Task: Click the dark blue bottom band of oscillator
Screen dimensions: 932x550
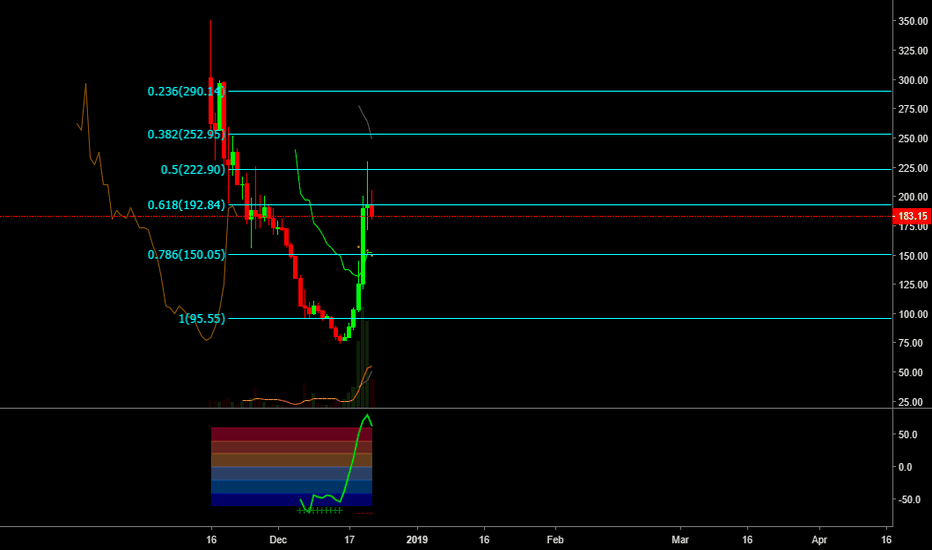Action: tap(291, 500)
